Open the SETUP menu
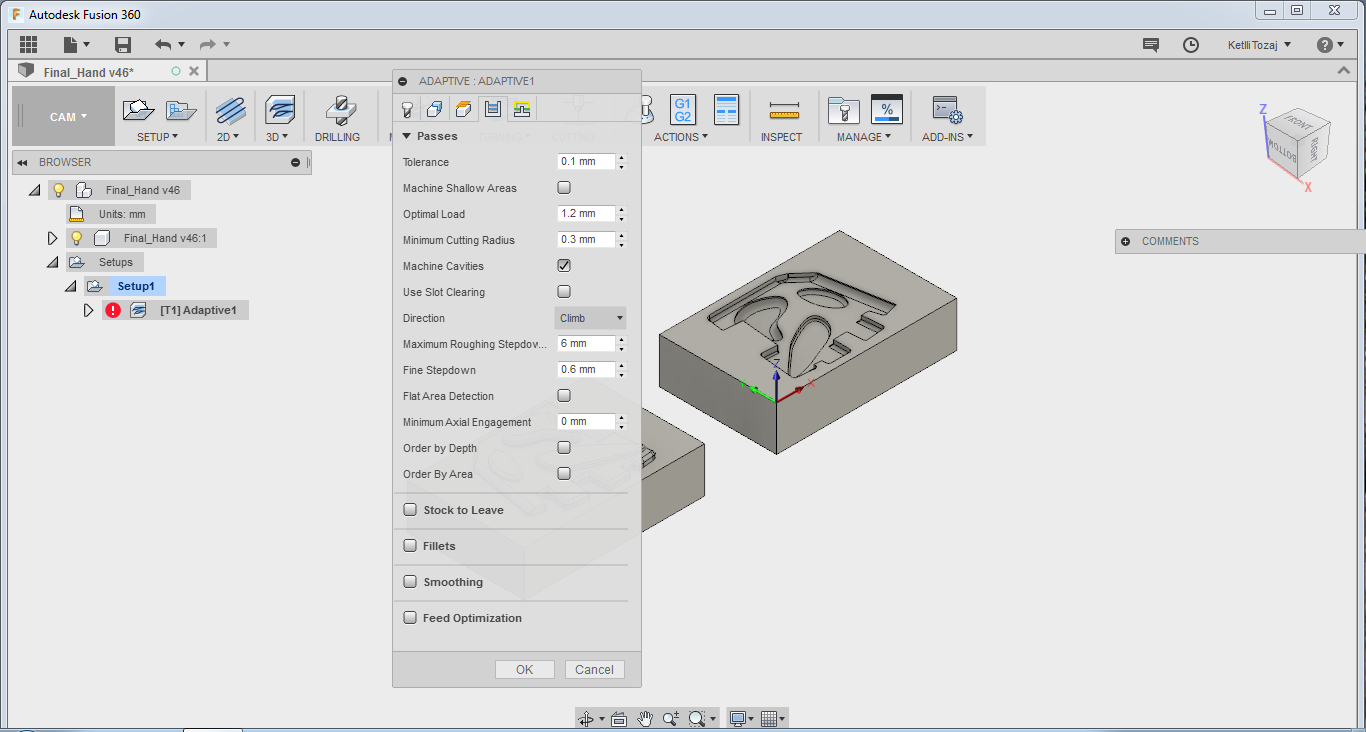This screenshot has height=732, width=1366. point(158,137)
